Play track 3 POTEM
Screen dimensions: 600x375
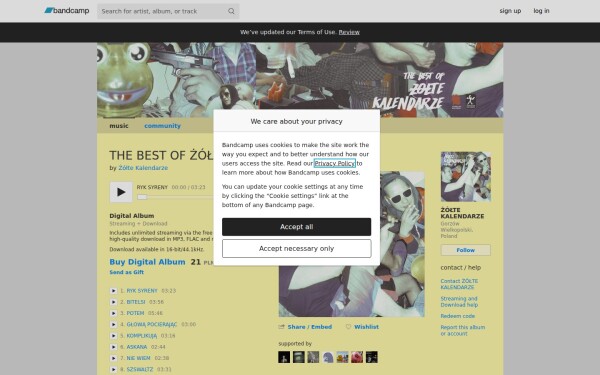(113, 313)
